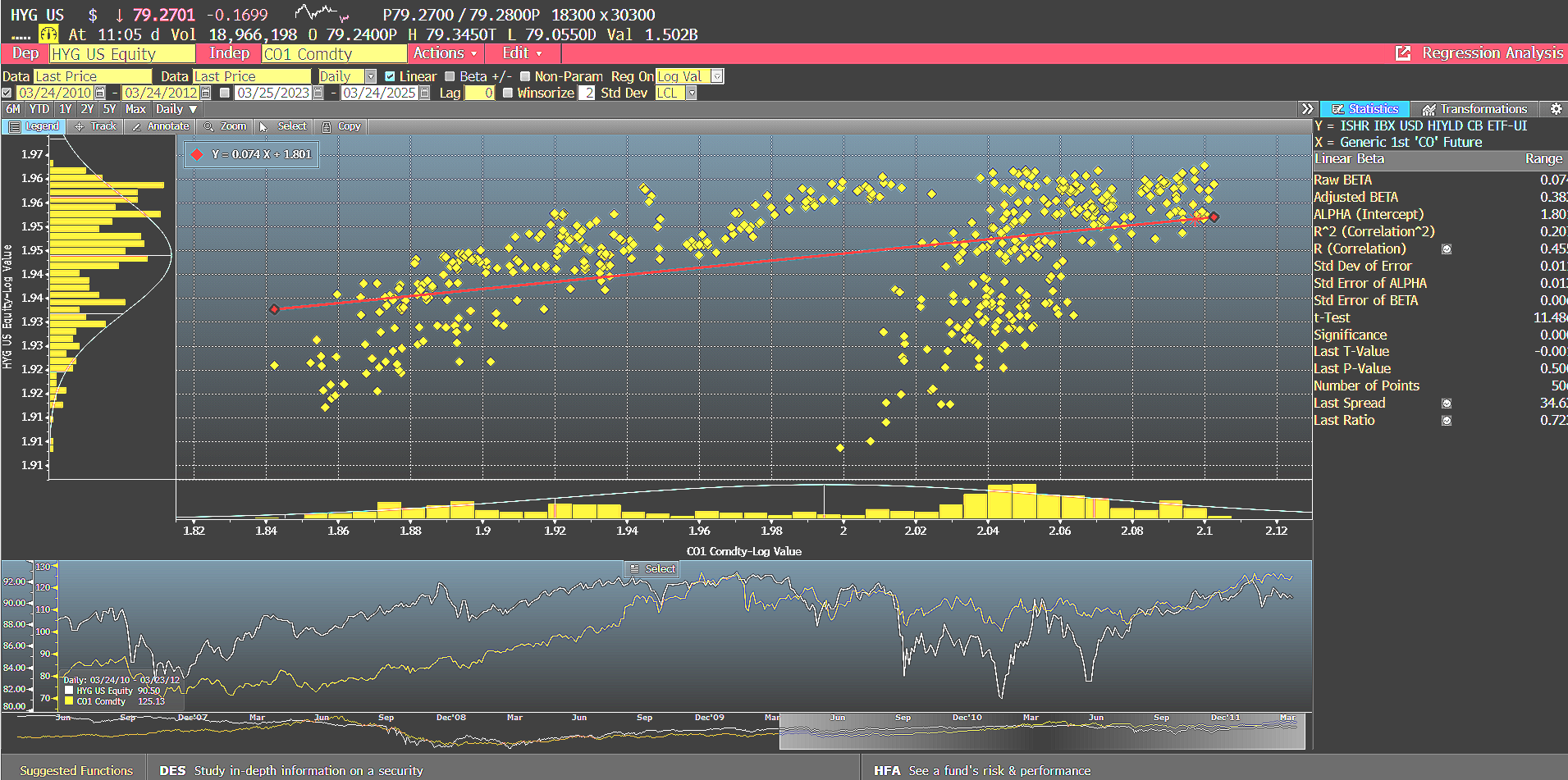Toggle the Linear checkbox
The height and width of the screenshot is (780, 1568).
(x=390, y=76)
